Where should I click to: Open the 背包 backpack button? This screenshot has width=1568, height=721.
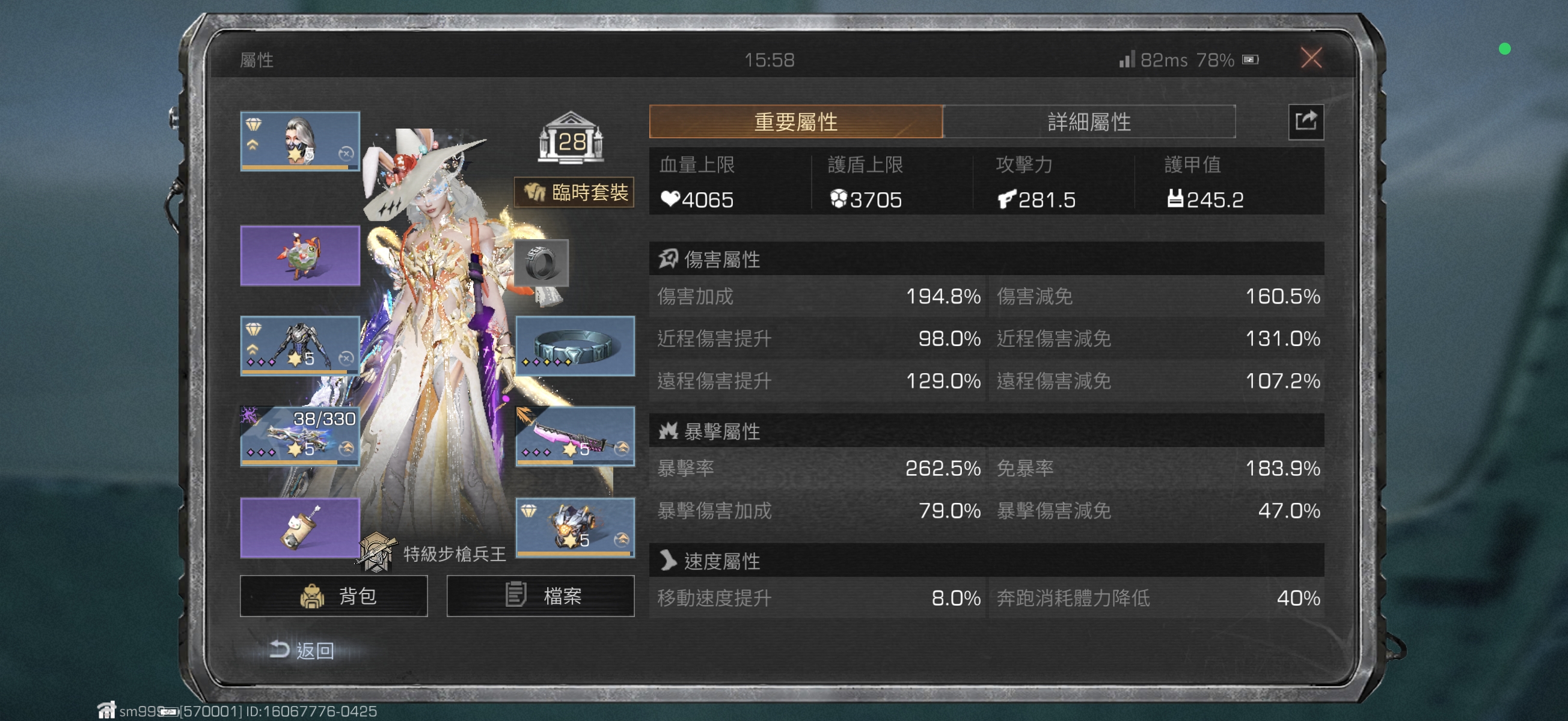pyautogui.click(x=334, y=595)
